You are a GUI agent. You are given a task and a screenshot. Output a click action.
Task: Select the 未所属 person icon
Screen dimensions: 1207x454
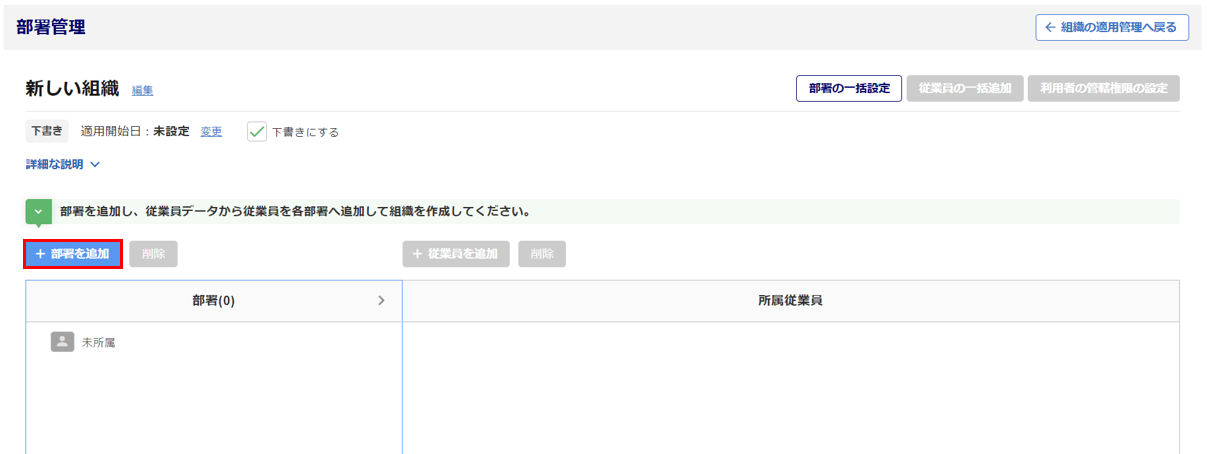click(62, 342)
